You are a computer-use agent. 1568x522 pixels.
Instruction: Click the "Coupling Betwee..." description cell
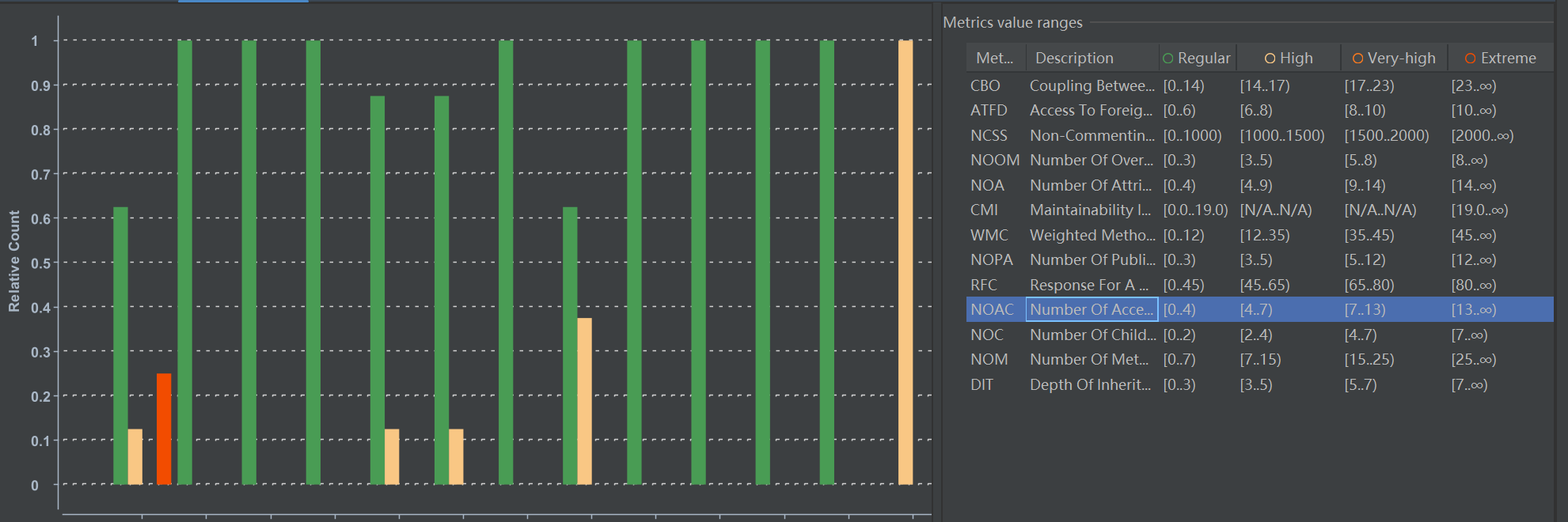click(x=1092, y=85)
